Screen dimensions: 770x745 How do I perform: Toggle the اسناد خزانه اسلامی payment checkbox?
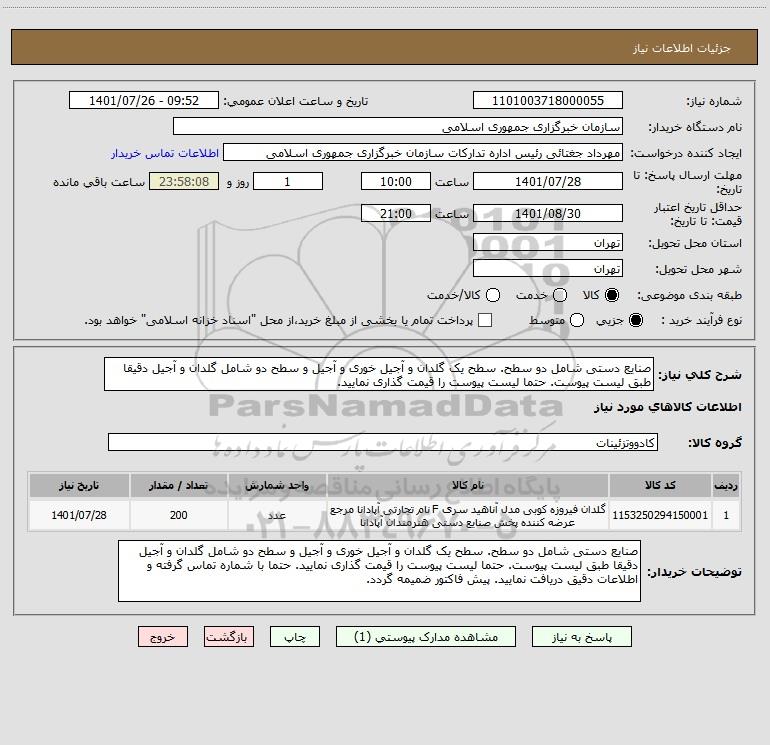point(485,320)
